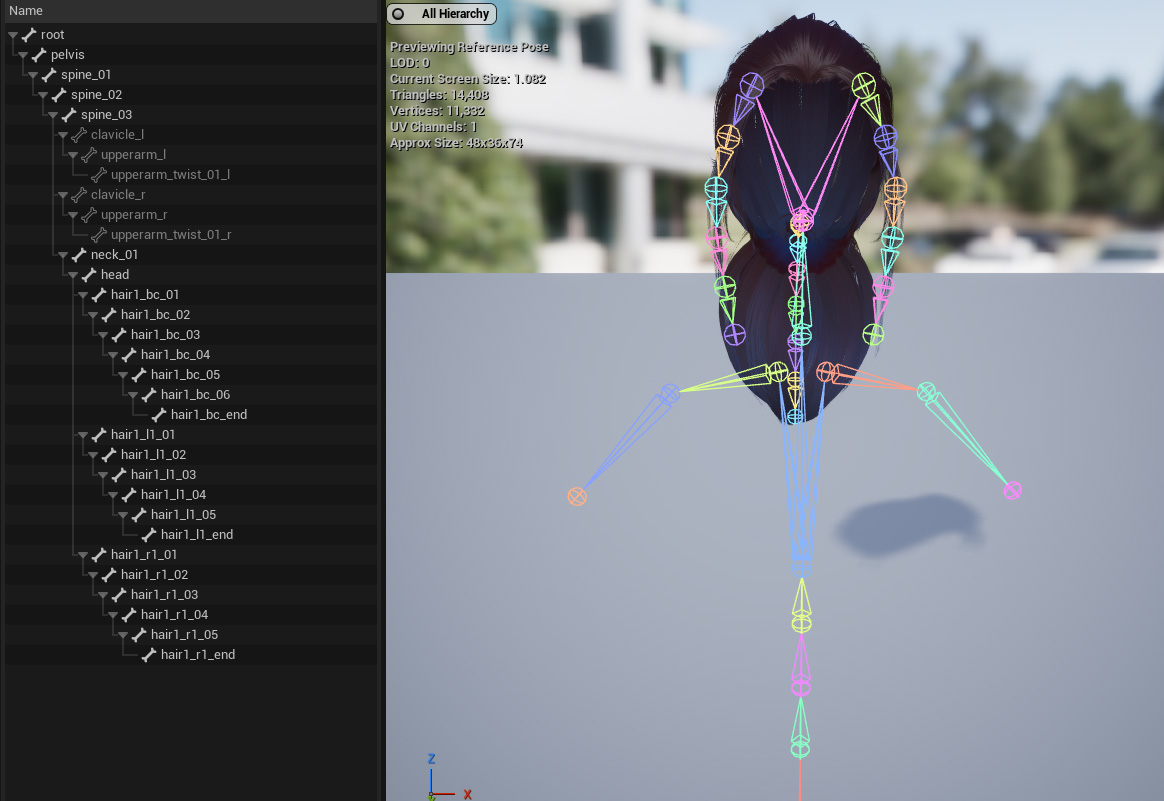1164x801 pixels.
Task: Click the 'Previewing Reference Pose' viewport text
Action: click(469, 47)
